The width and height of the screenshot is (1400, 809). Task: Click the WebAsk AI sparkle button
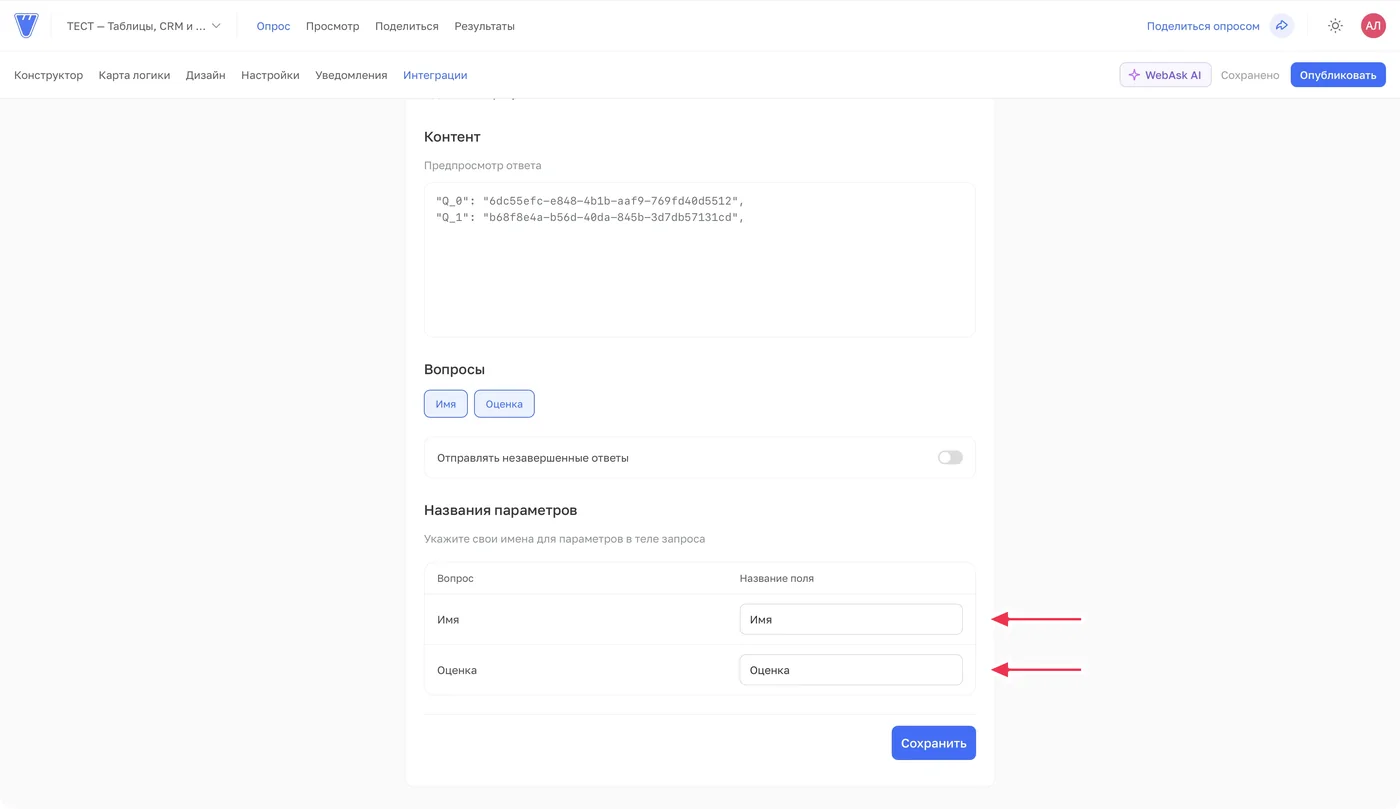tap(1165, 75)
